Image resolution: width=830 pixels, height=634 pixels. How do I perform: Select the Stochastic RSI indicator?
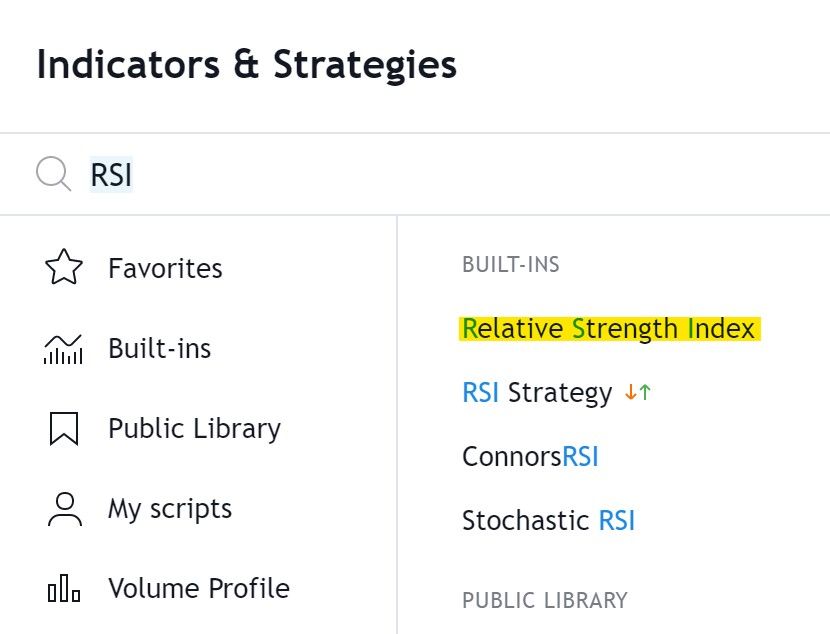coord(548,520)
